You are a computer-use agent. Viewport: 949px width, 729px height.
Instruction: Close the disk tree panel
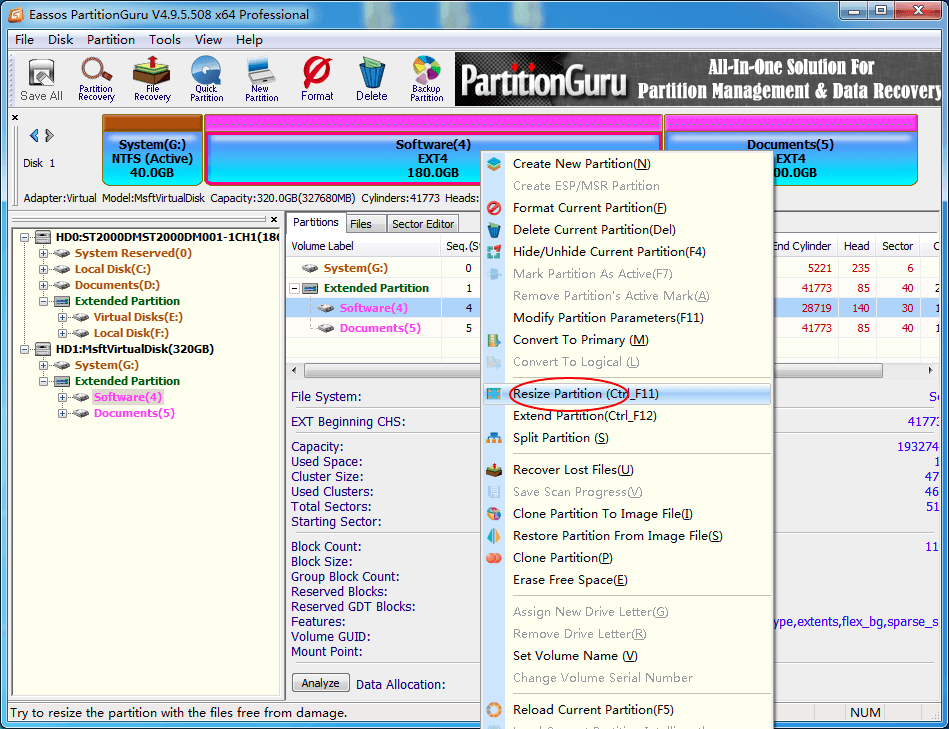274,220
